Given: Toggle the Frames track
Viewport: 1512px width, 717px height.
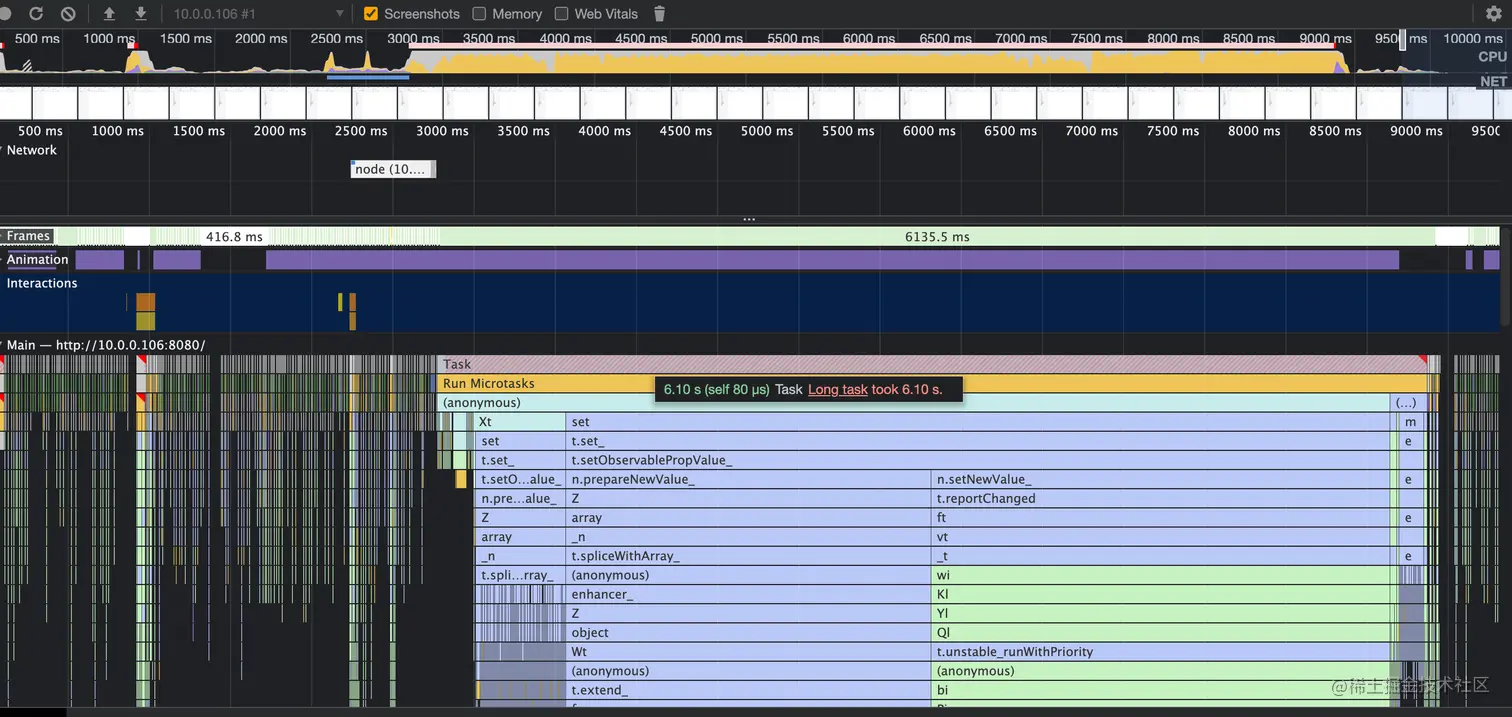Looking at the screenshot, I should pos(26,237).
